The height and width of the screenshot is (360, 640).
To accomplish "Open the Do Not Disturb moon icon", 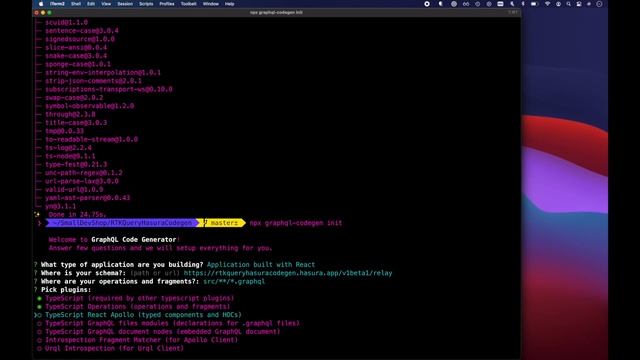I will (512, 4).
